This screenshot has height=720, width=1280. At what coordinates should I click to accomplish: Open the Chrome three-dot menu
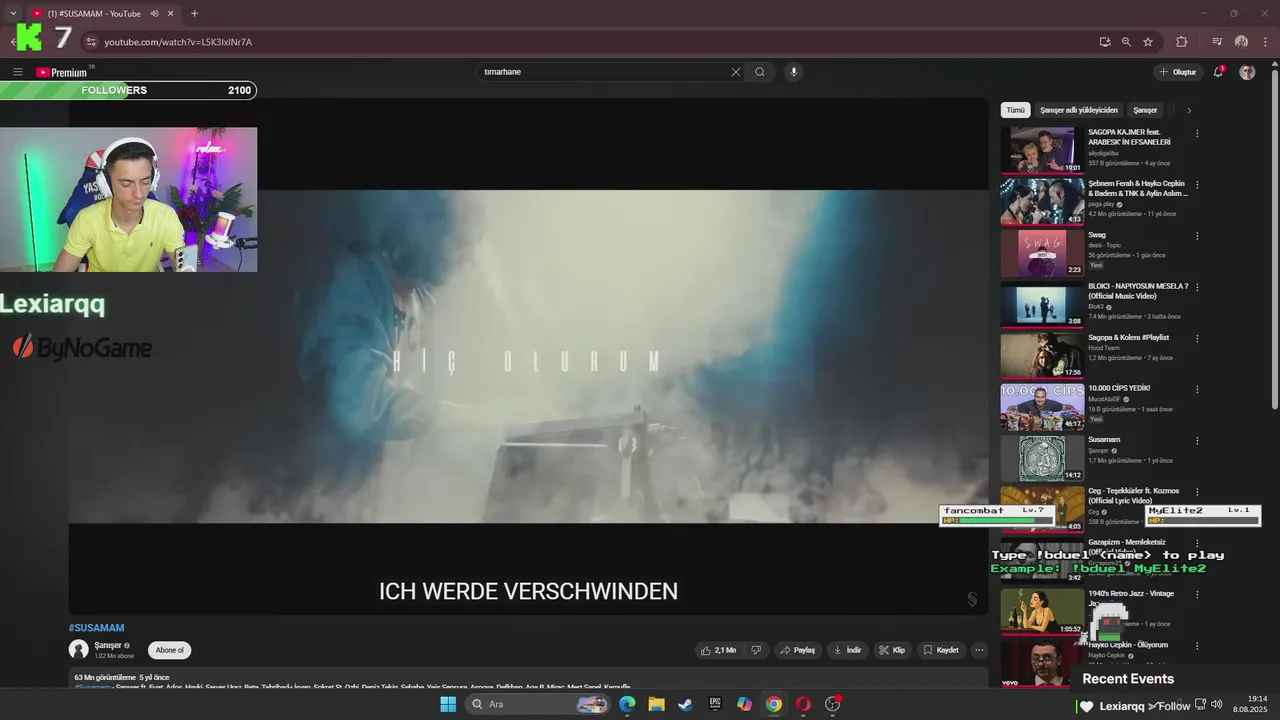pos(1264,42)
